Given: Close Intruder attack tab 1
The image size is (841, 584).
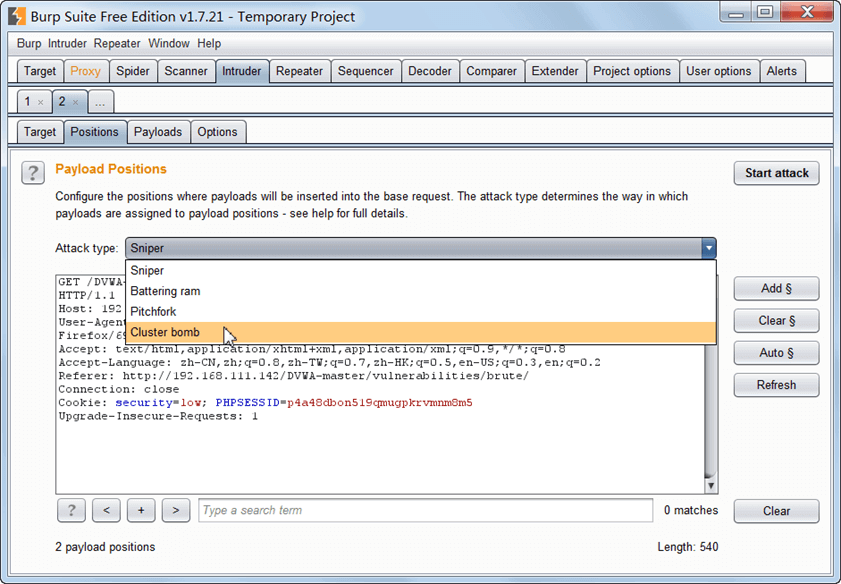Looking at the screenshot, I should [x=41, y=102].
